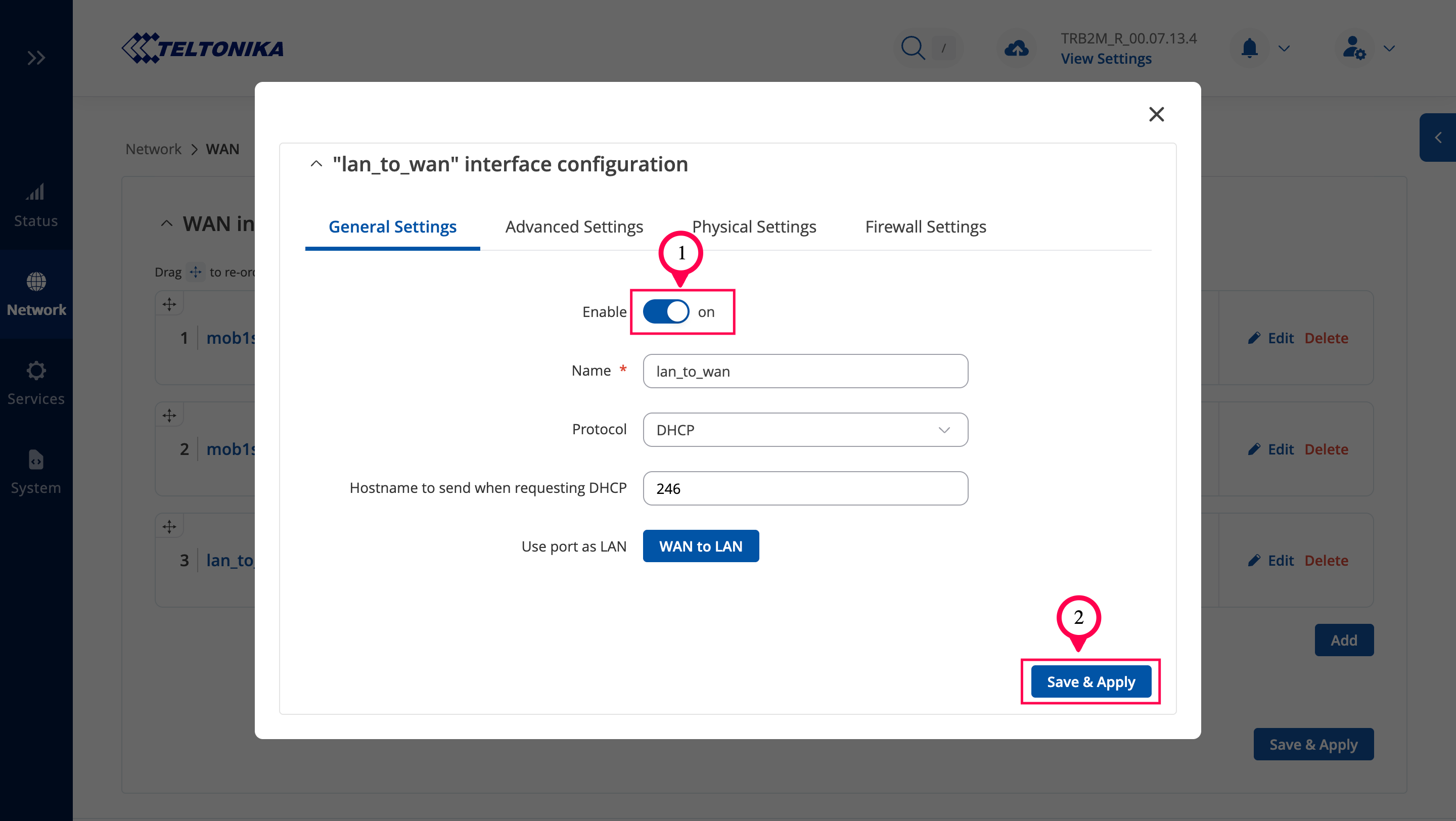1456x821 pixels.
Task: Click the WAN to LAN button
Action: 700,546
